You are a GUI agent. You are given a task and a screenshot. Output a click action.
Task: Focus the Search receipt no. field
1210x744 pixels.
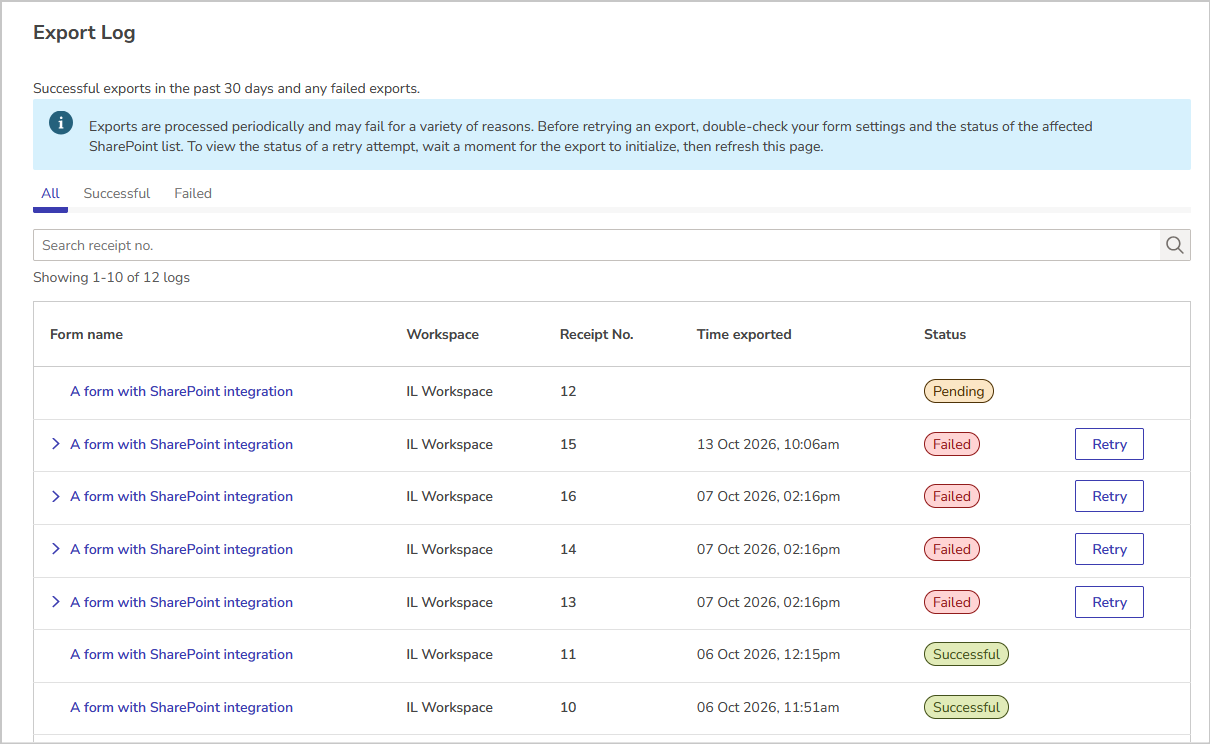(596, 245)
